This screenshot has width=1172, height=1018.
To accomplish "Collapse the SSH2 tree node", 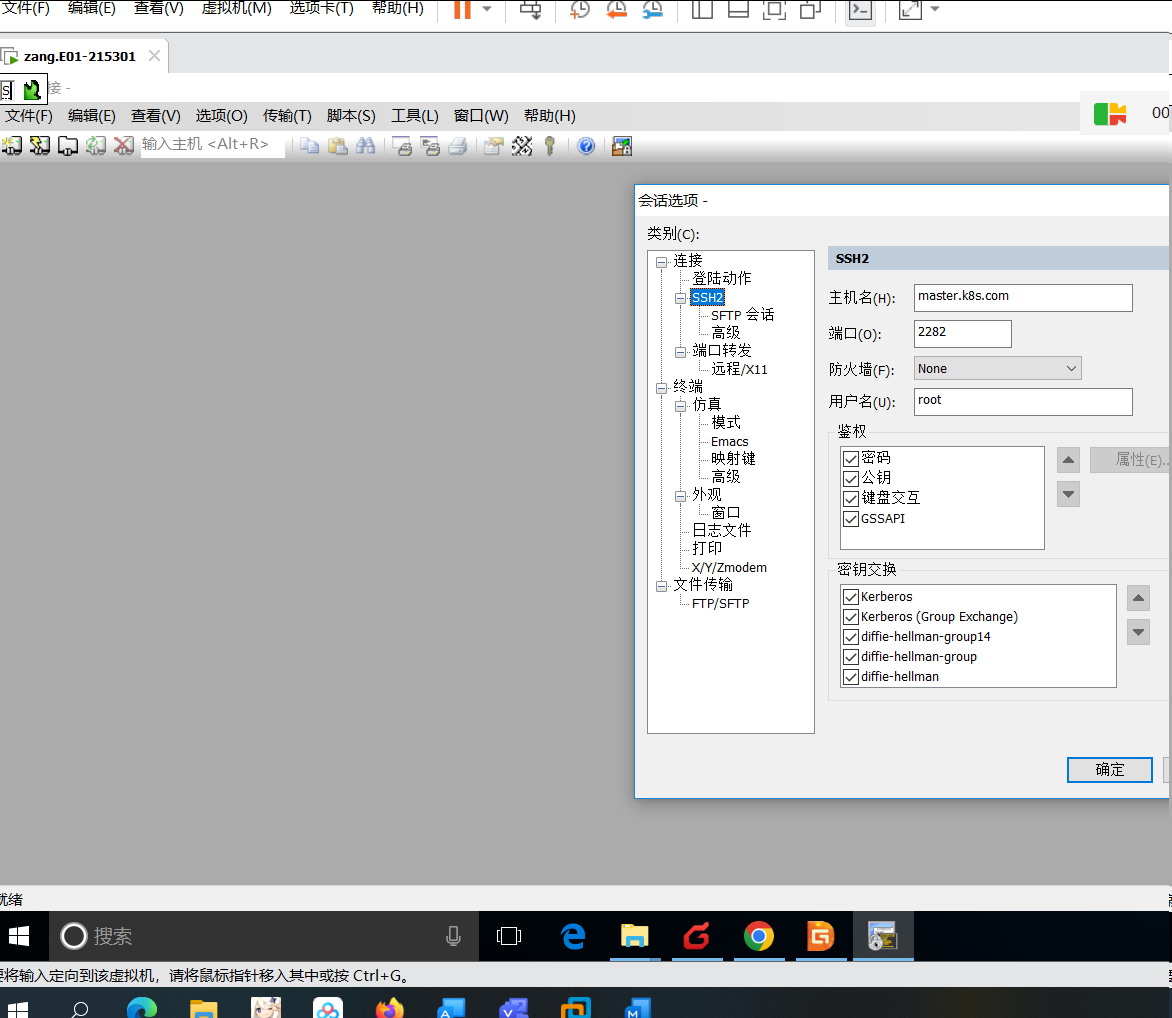I will point(680,298).
